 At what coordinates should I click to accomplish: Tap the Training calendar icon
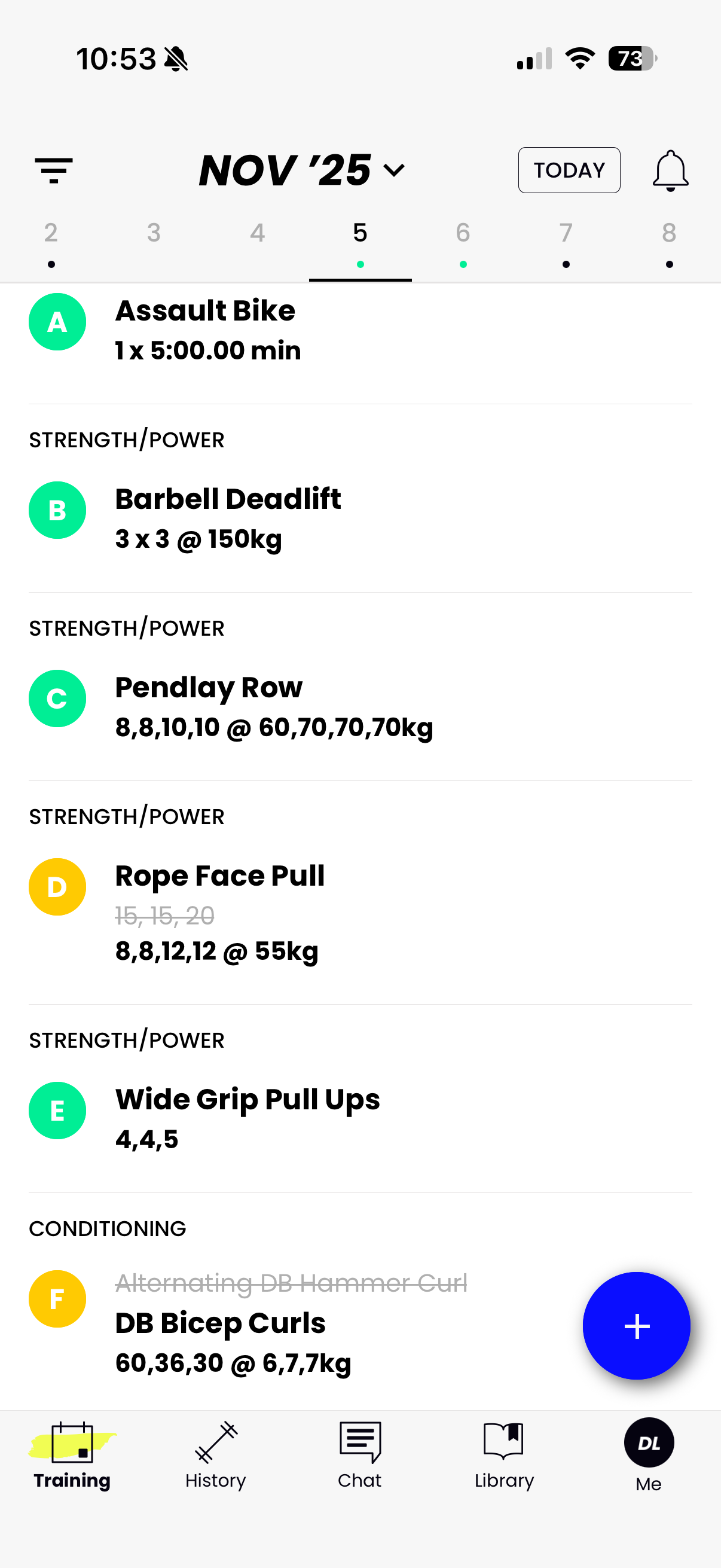pos(72,1442)
